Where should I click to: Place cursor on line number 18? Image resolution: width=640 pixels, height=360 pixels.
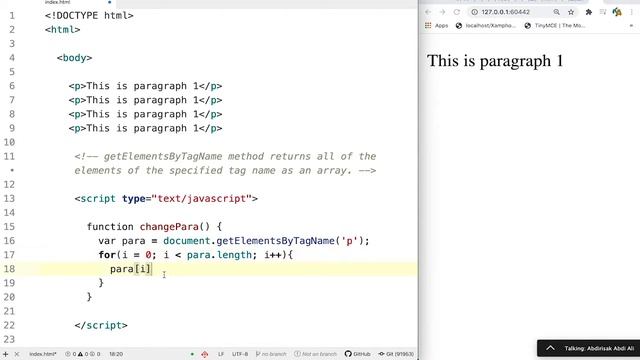click(9, 269)
